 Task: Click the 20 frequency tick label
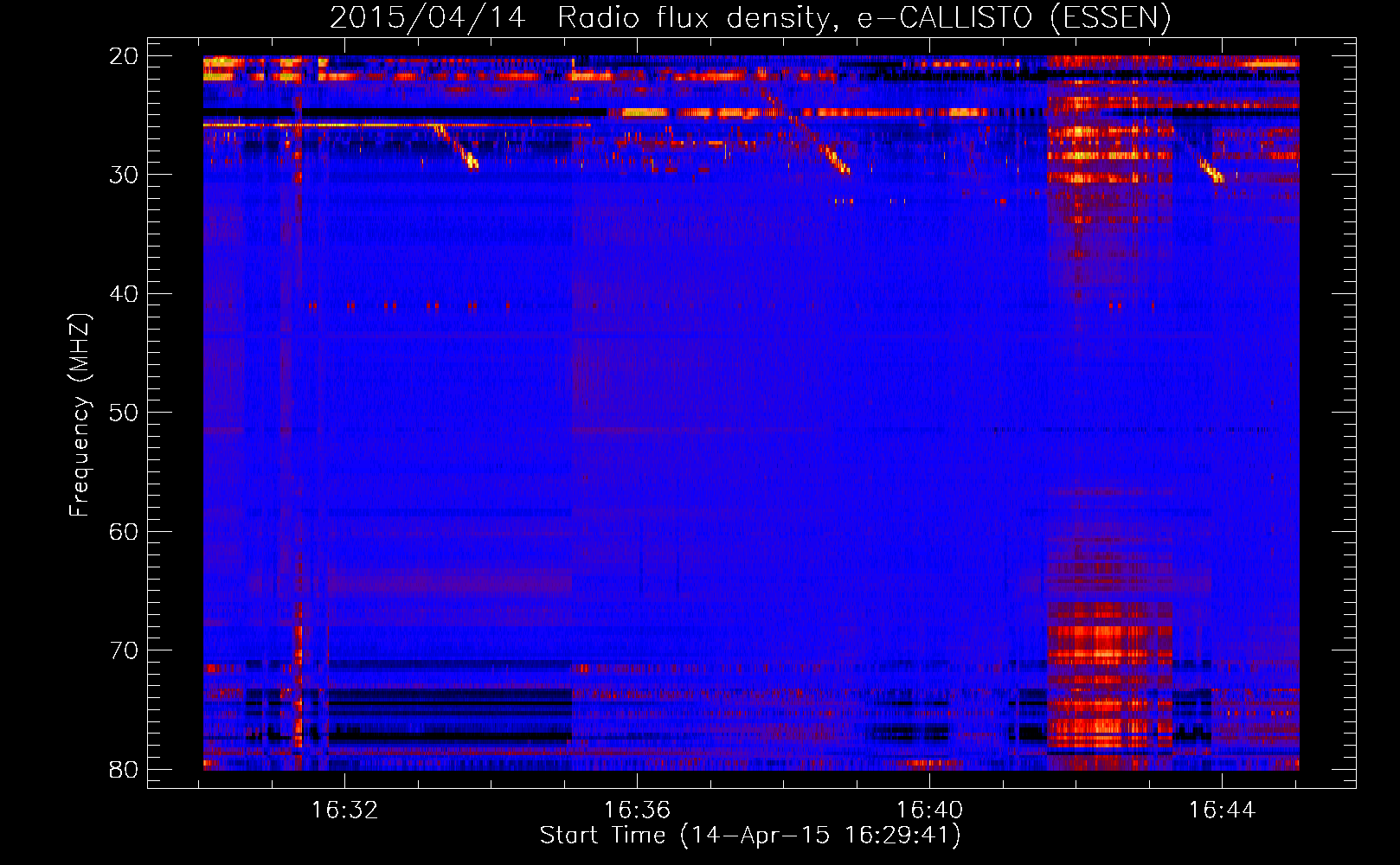[x=124, y=56]
